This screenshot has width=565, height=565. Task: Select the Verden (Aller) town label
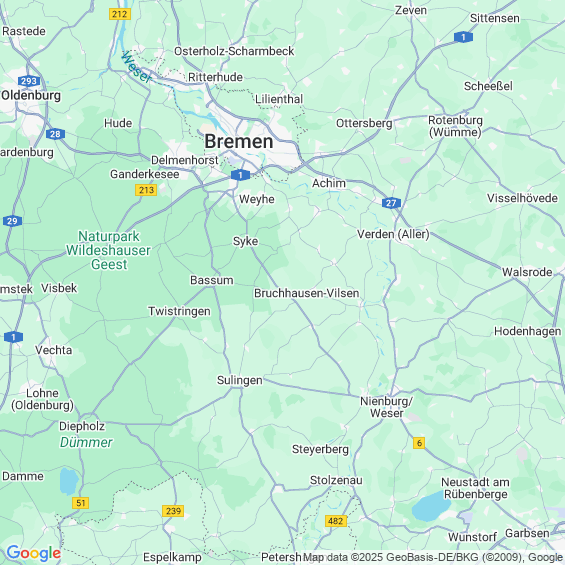393,234
